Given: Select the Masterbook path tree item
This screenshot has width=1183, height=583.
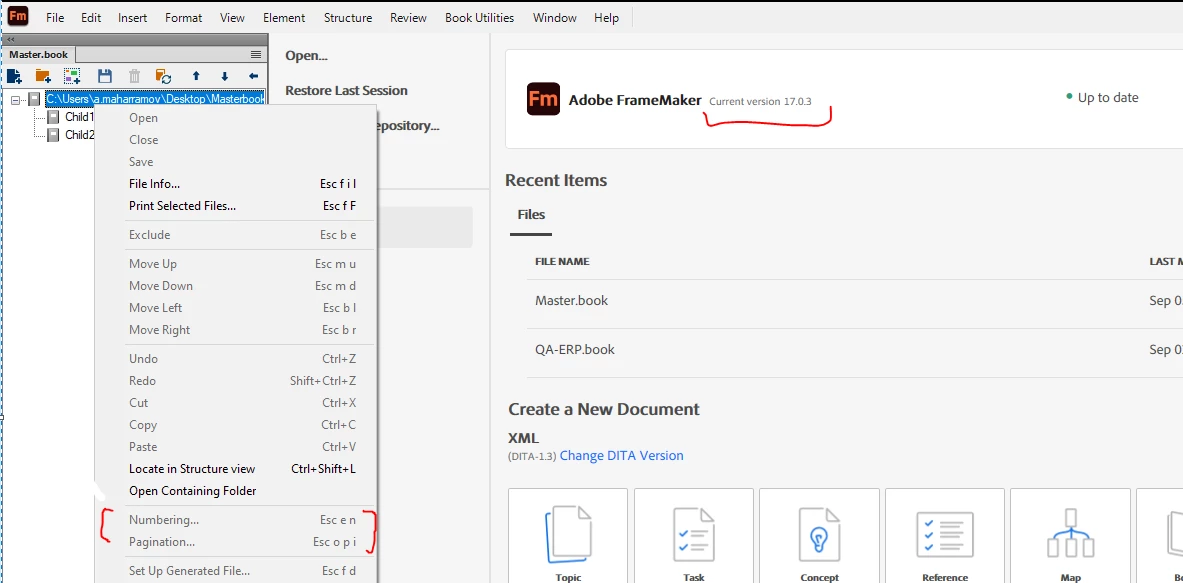Looking at the screenshot, I should point(155,99).
